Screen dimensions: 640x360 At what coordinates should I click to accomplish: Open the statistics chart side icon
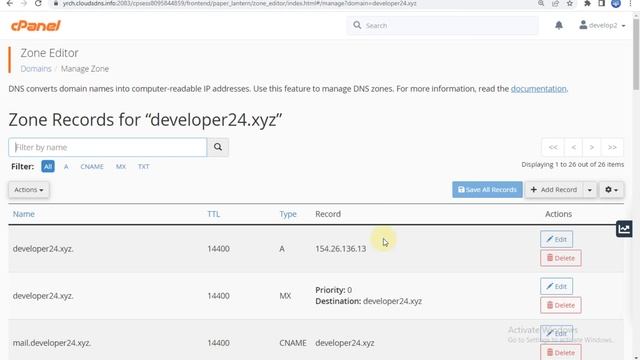coord(624,229)
